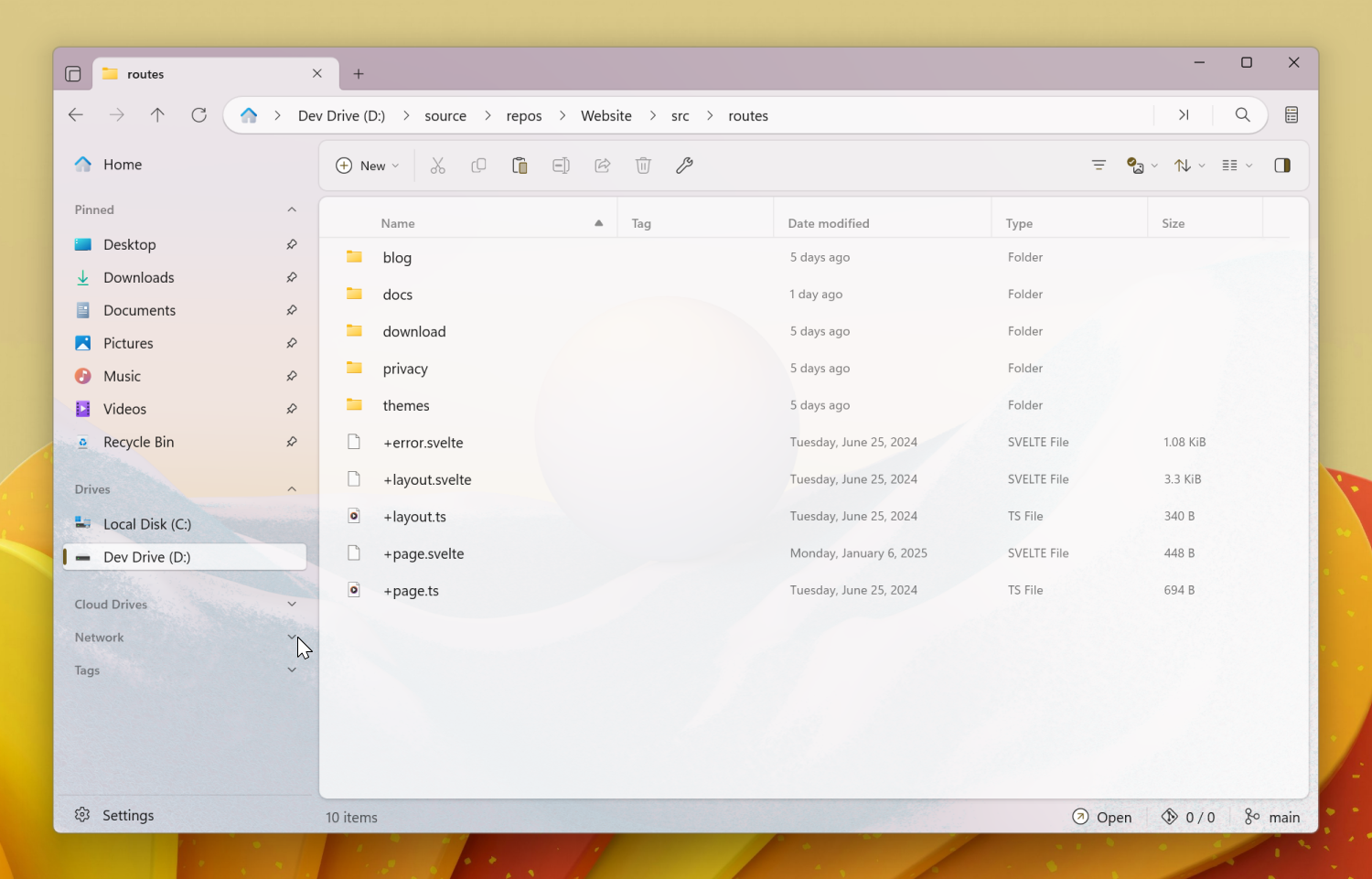The width and height of the screenshot is (1372, 879).
Task: Click the Cut scissors icon
Action: tap(437, 166)
